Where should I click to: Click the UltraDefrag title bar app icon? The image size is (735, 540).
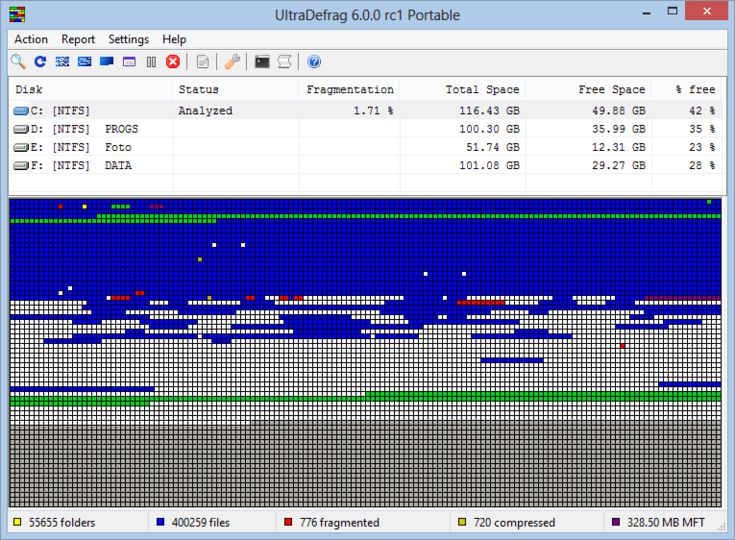tap(17, 14)
